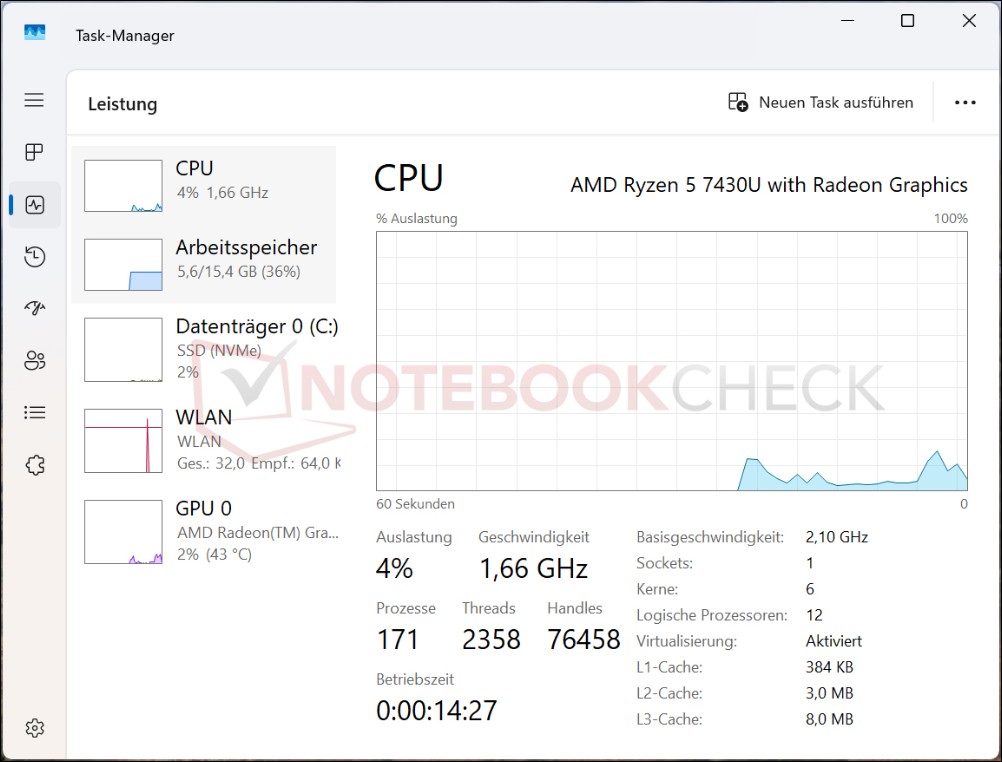Select Datenträger 0 (C:) in the list
The image size is (1002, 762).
205,349
